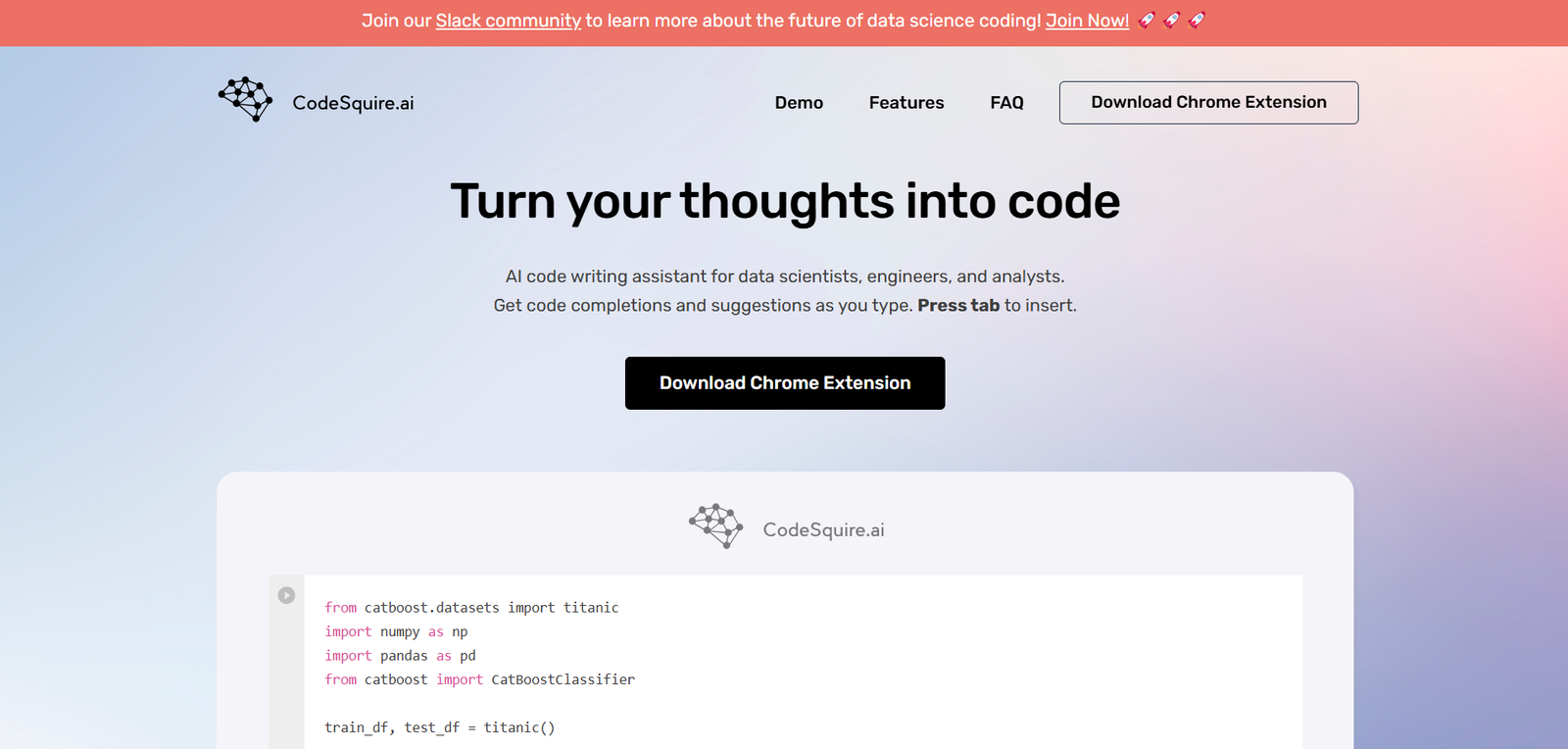Viewport: 1568px width, 749px height.
Task: Click the 'import pandas as pd' code line
Action: (x=400, y=656)
